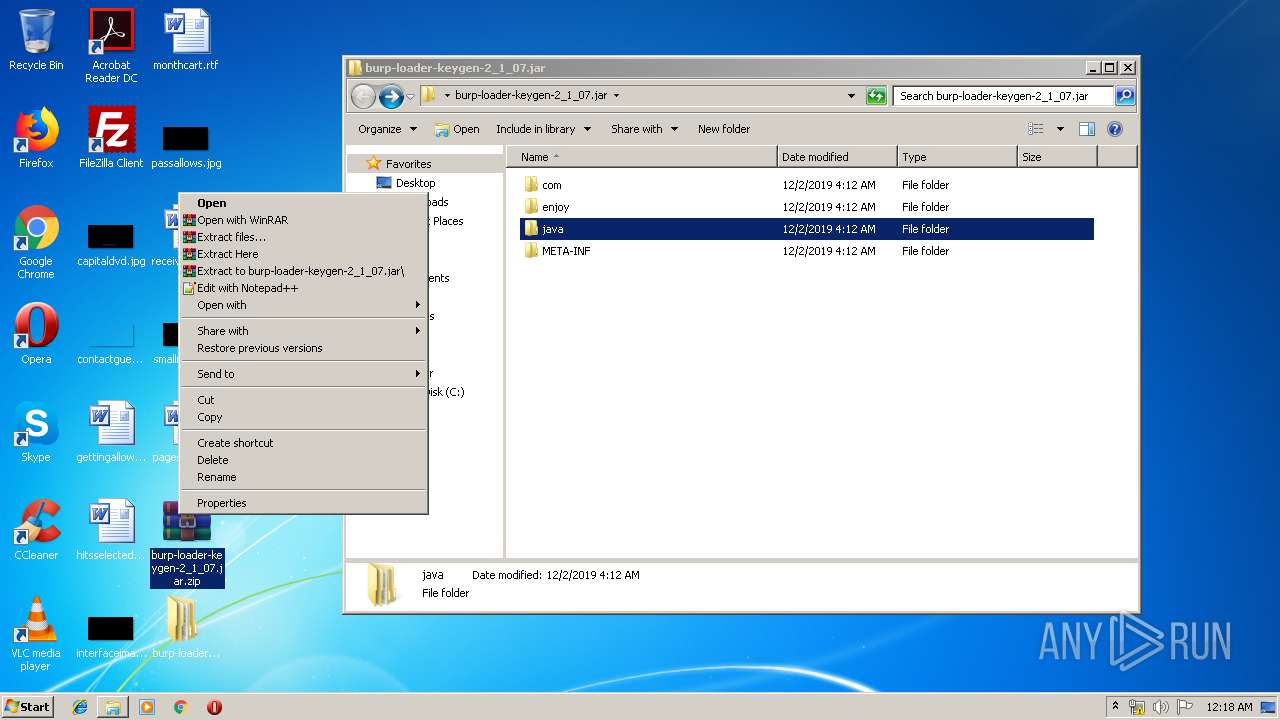Choose Extract to burp-loader-keygen-2_1_07.jar\
Image resolution: width=1280 pixels, height=720 pixels.
303,271
